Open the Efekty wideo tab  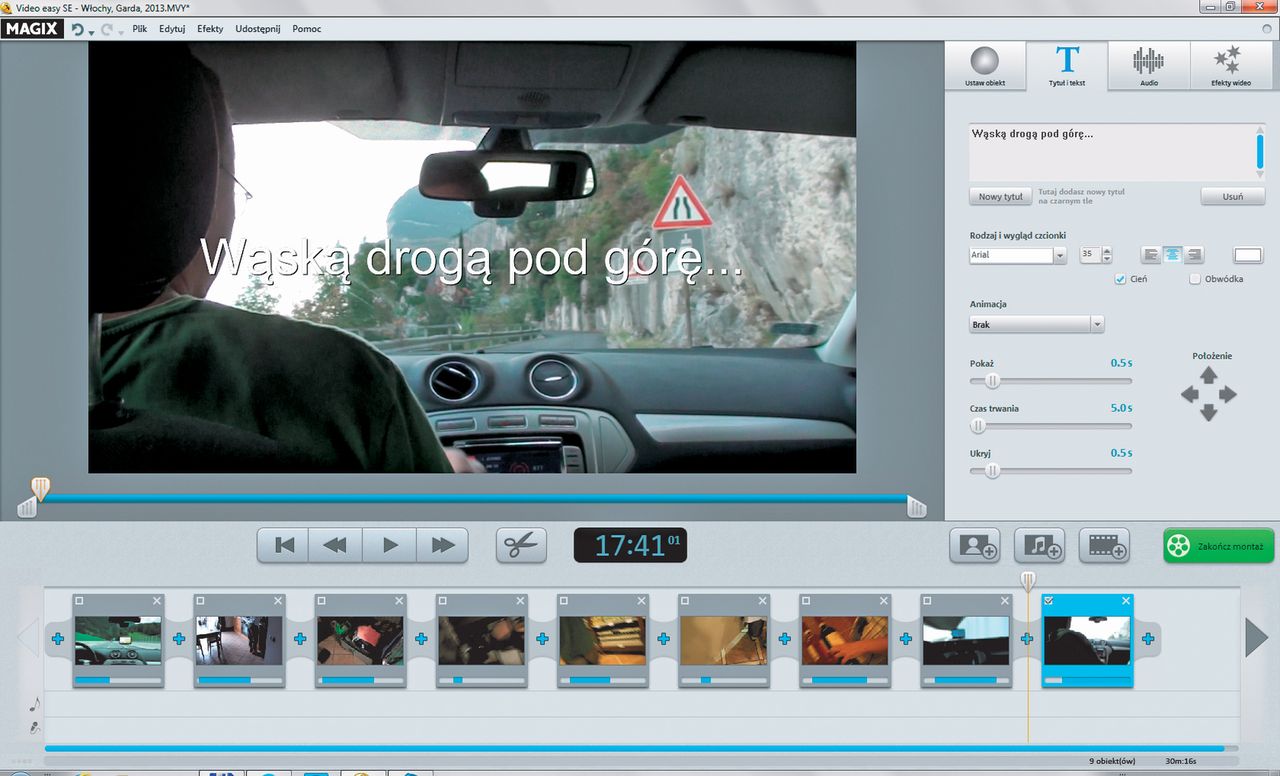1231,66
